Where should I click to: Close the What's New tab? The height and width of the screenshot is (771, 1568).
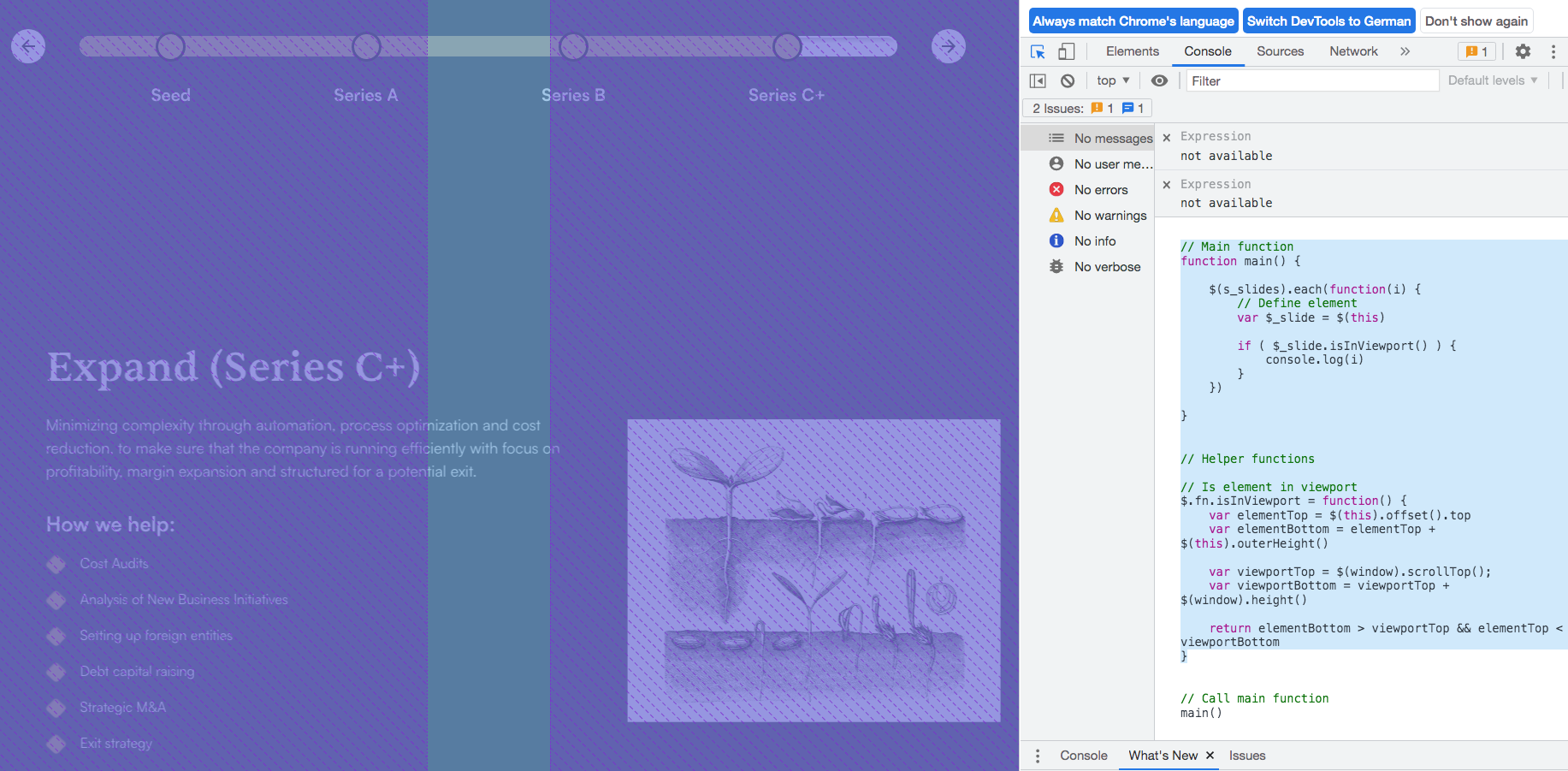(x=1210, y=756)
